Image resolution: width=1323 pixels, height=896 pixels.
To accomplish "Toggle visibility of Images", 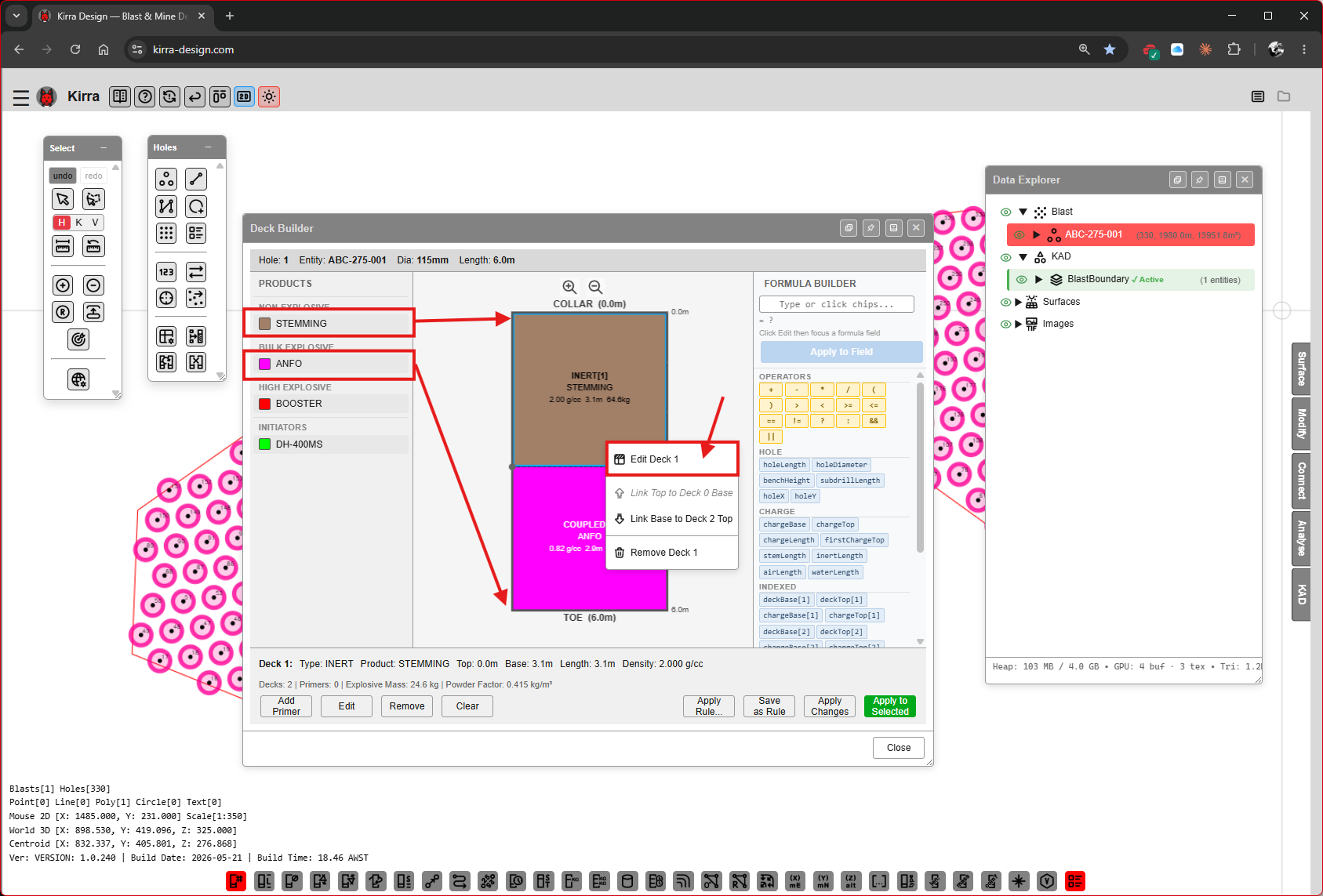I will [x=1005, y=324].
